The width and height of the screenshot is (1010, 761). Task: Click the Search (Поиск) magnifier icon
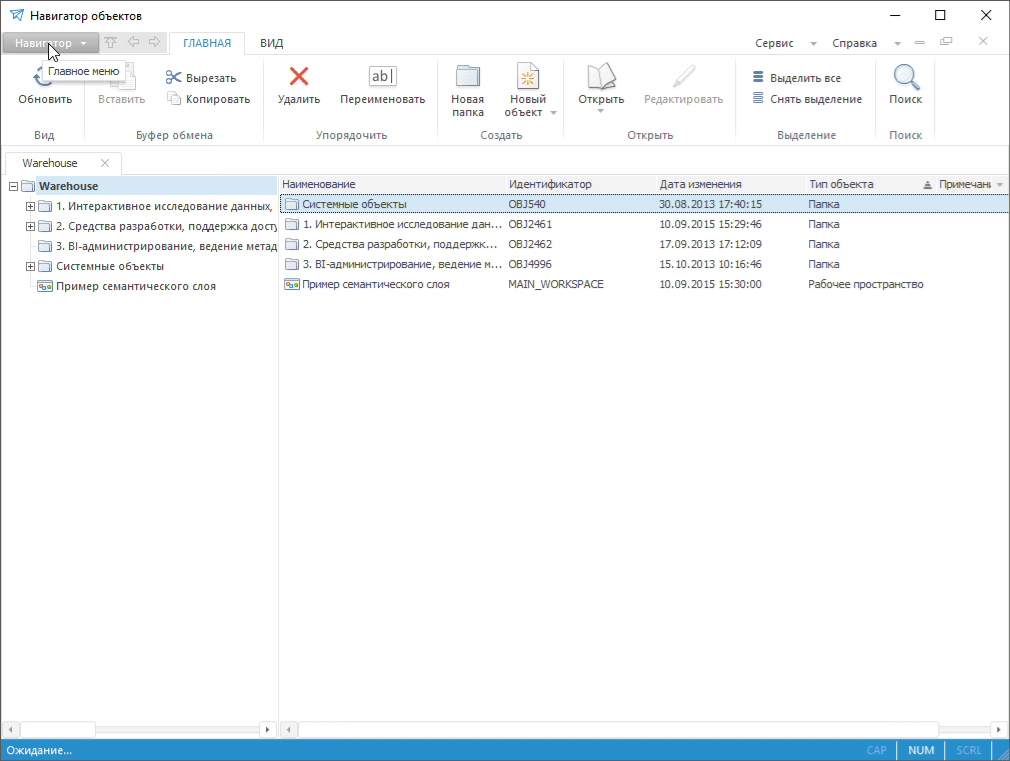(905, 77)
